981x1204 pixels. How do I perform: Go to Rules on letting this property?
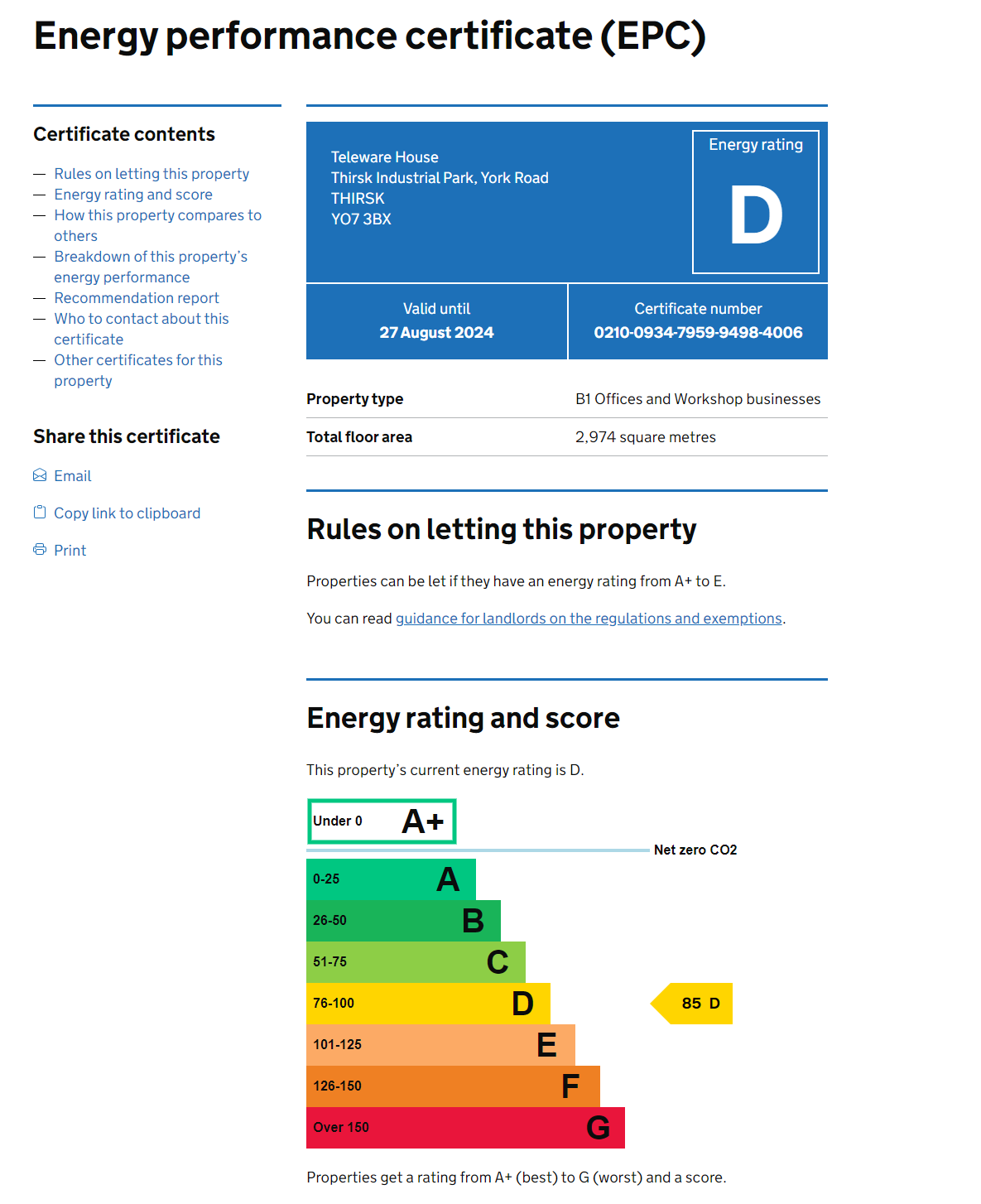[151, 174]
